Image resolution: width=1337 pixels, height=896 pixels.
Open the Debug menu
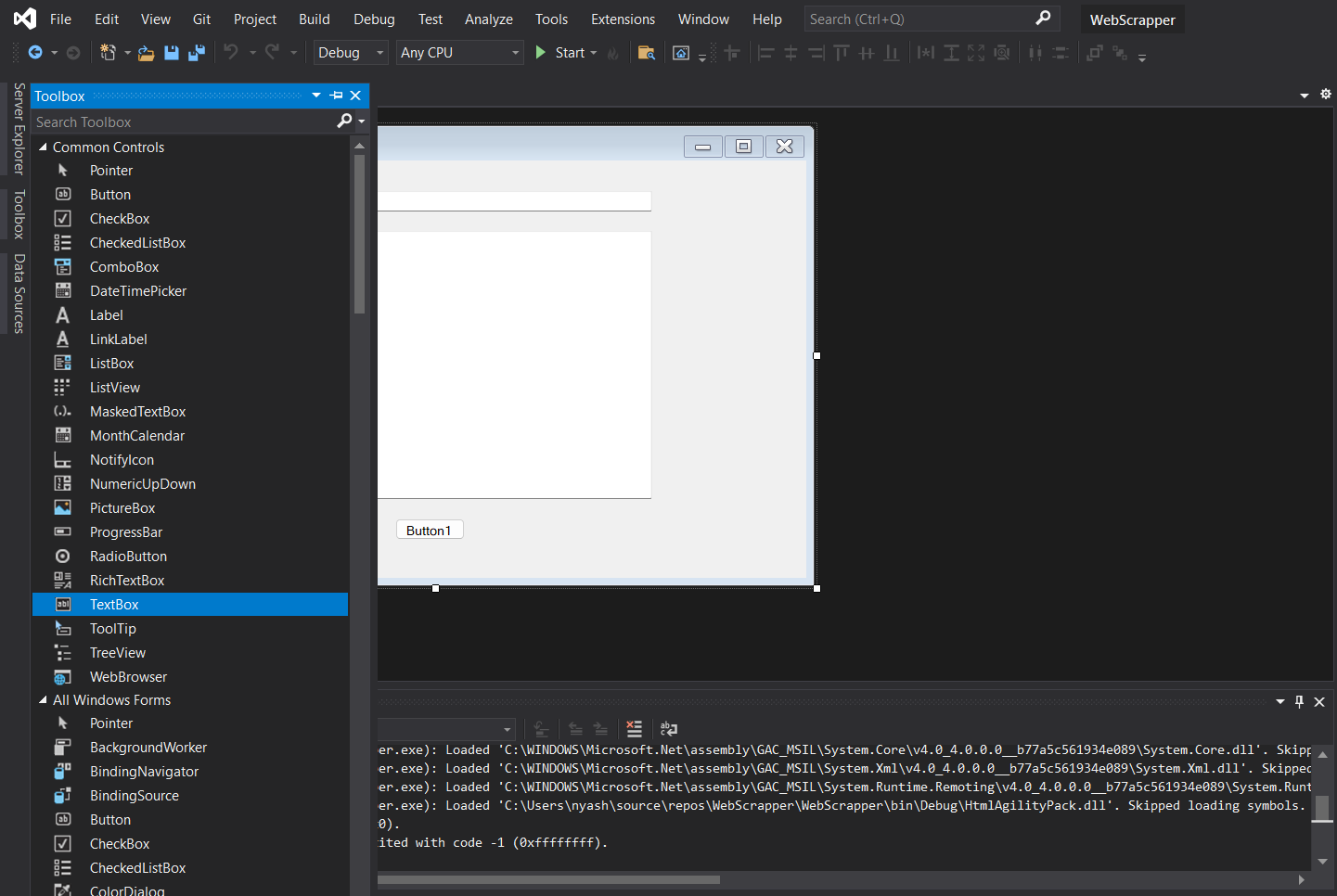[x=374, y=19]
